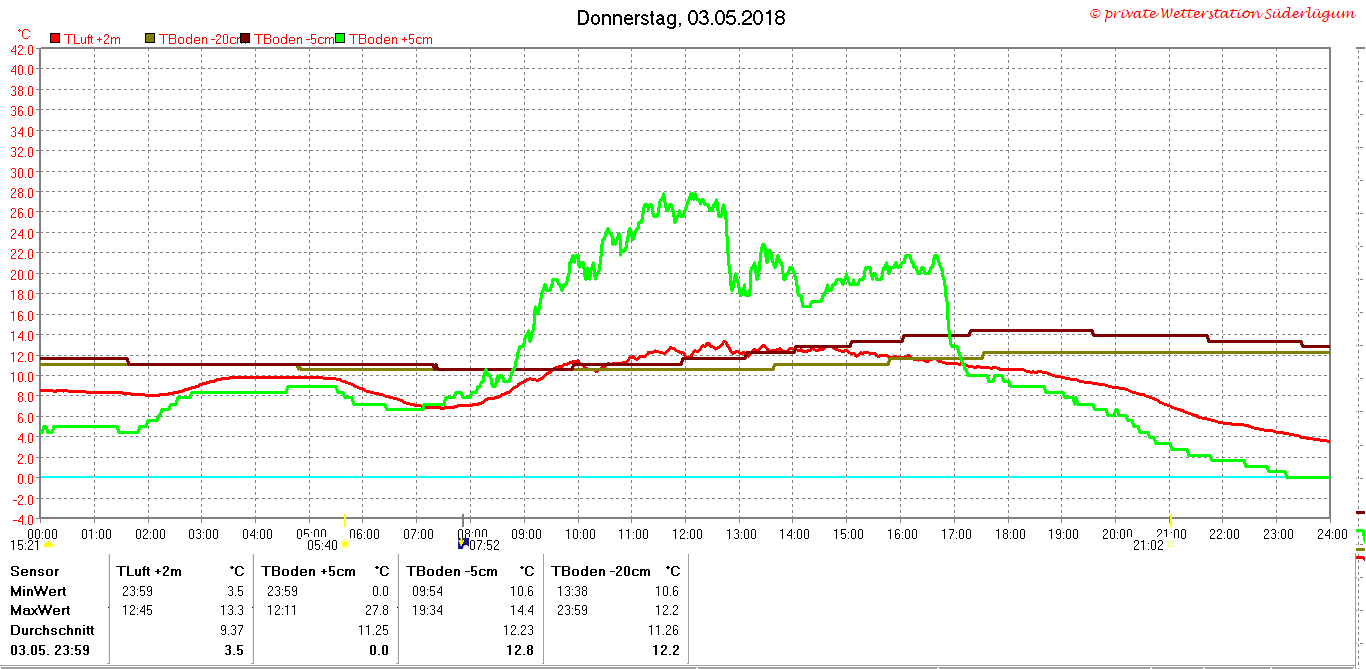Click the green TBoden +5cm legend swatch
This screenshot has height=669, width=1366.
(x=340, y=38)
